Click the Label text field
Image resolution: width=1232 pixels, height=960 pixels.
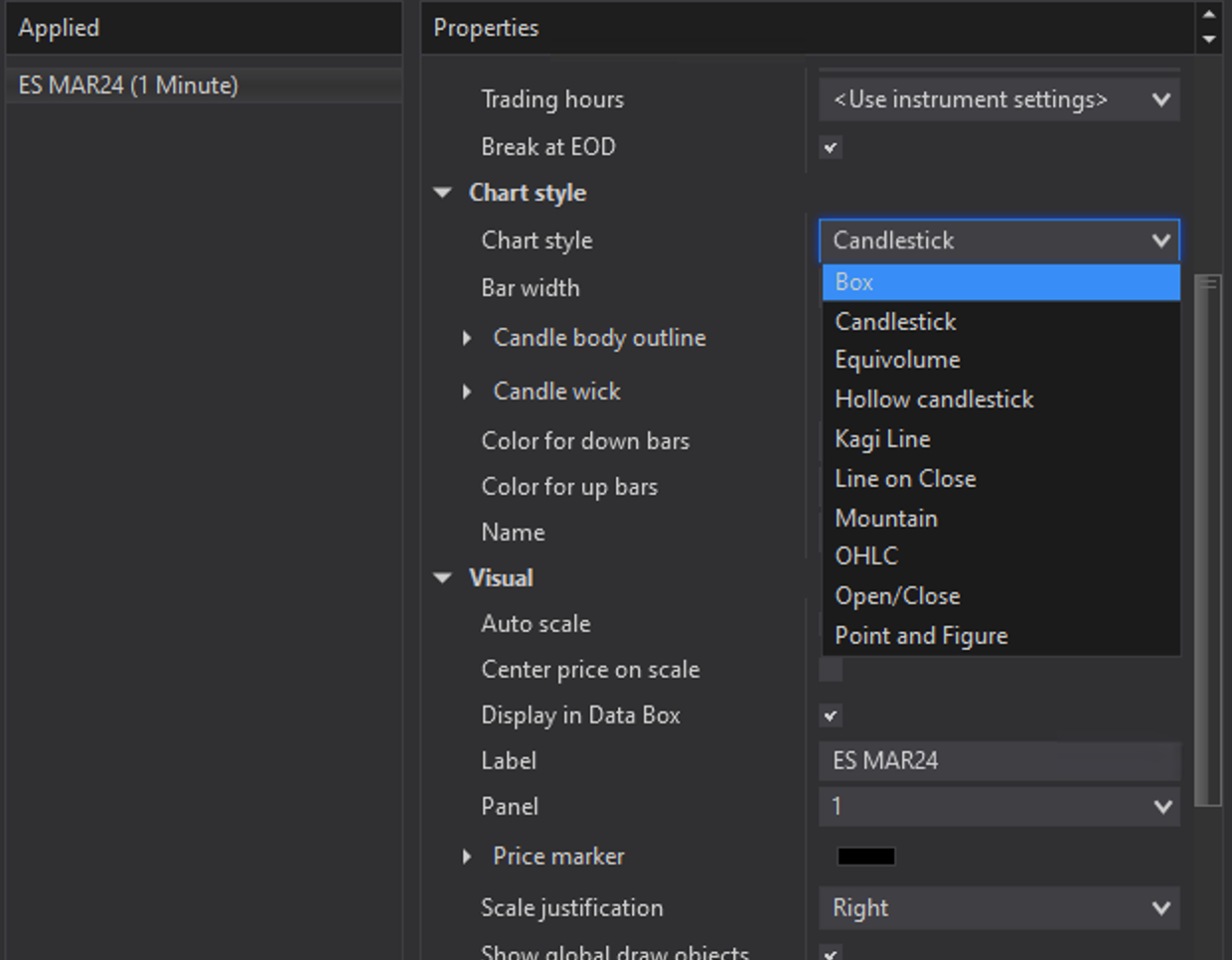1000,761
